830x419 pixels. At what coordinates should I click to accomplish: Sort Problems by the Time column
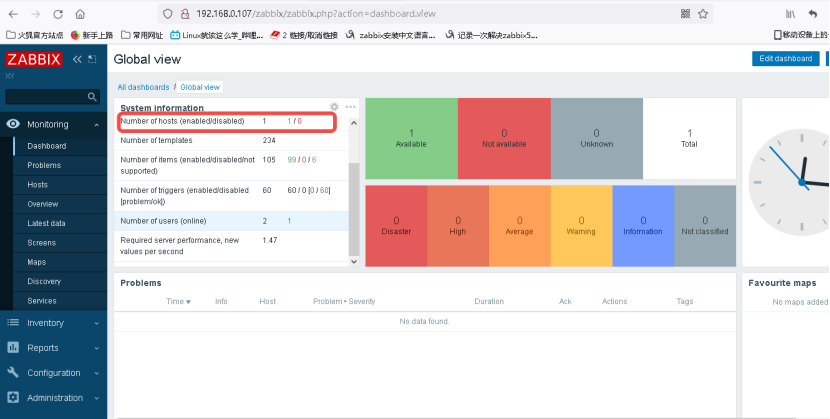click(178, 302)
